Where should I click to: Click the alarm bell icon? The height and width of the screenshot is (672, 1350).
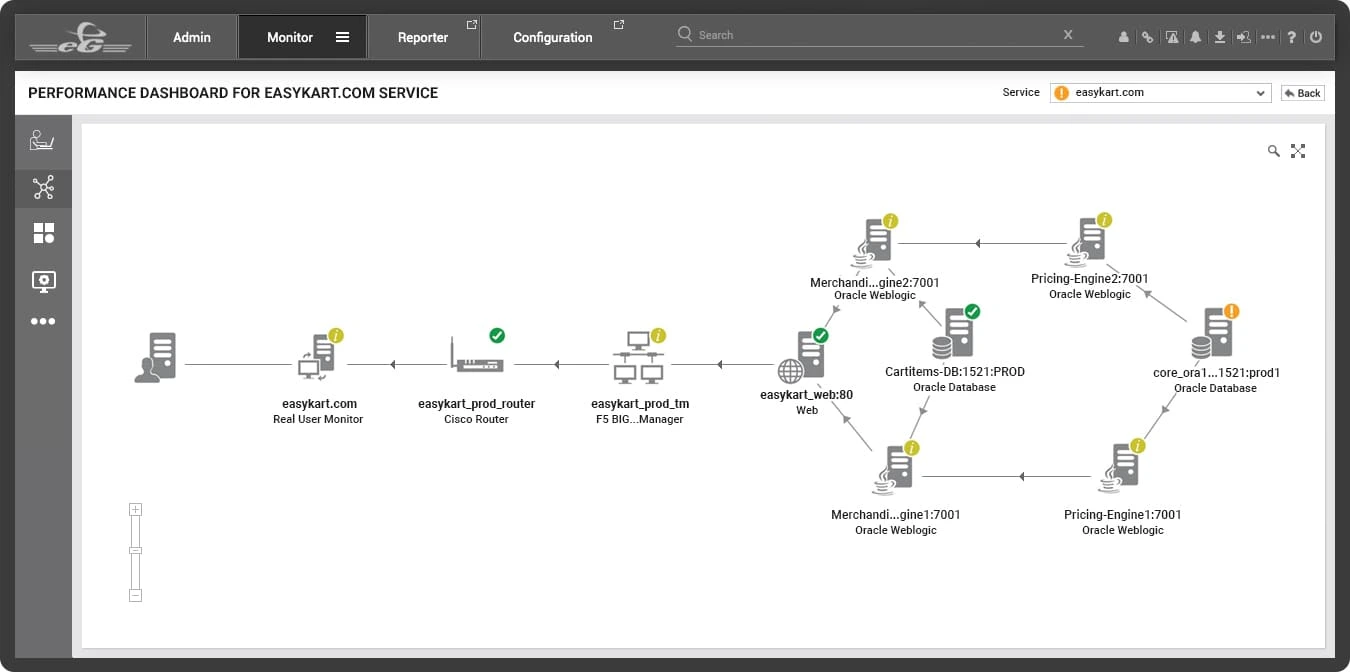[x=1195, y=37]
